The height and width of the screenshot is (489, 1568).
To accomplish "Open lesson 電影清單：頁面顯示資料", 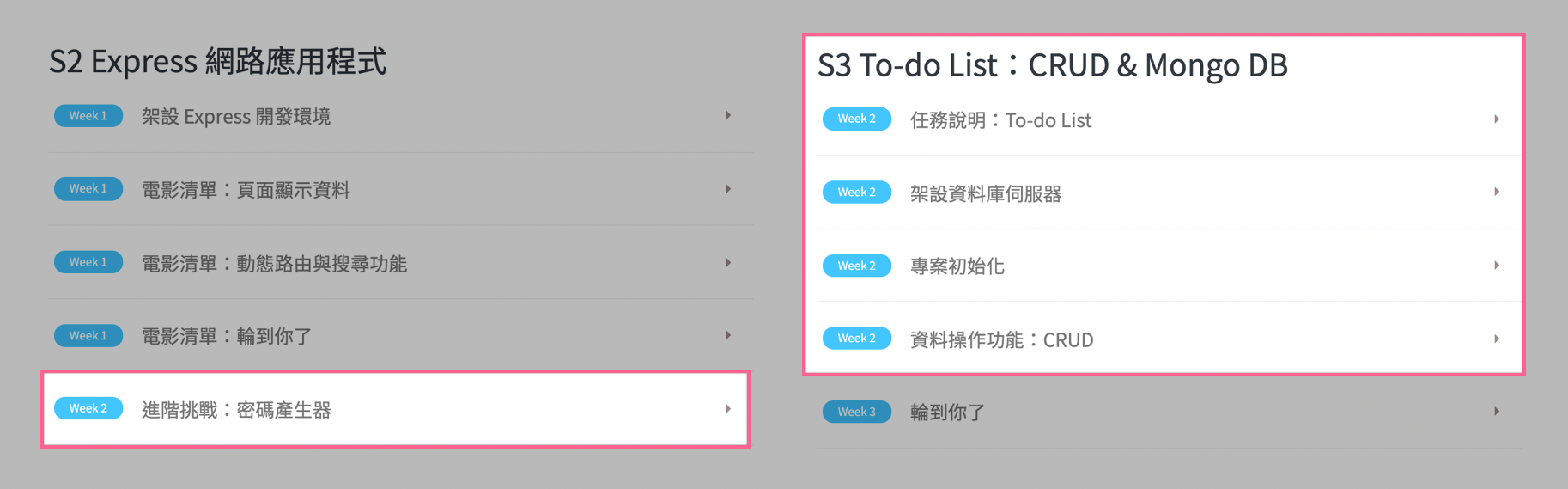I will [x=246, y=190].
